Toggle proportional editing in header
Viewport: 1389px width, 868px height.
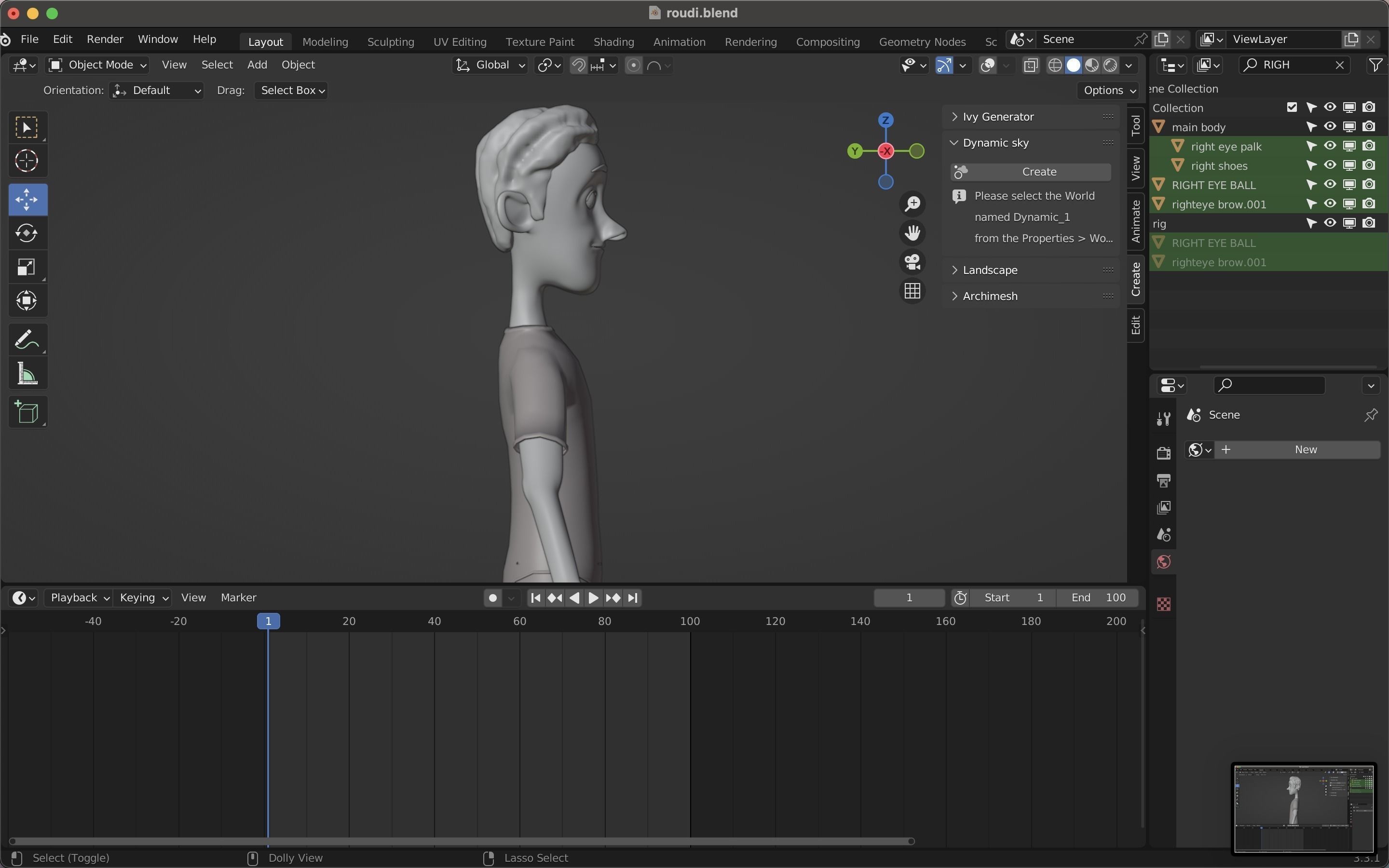[633, 66]
